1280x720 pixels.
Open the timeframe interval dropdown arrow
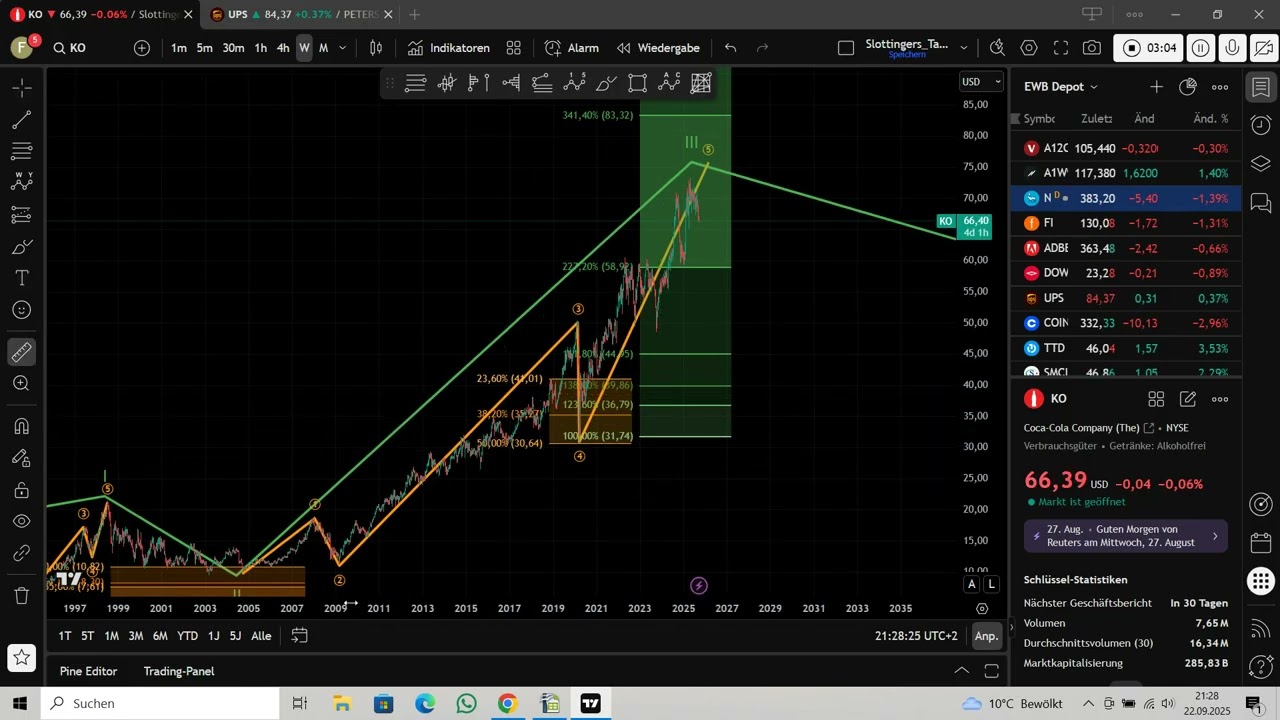(343, 48)
